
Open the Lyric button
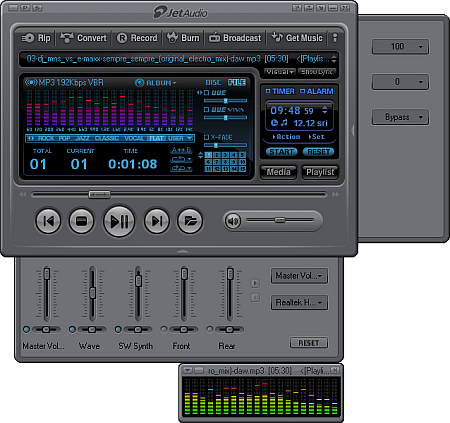click(x=317, y=72)
